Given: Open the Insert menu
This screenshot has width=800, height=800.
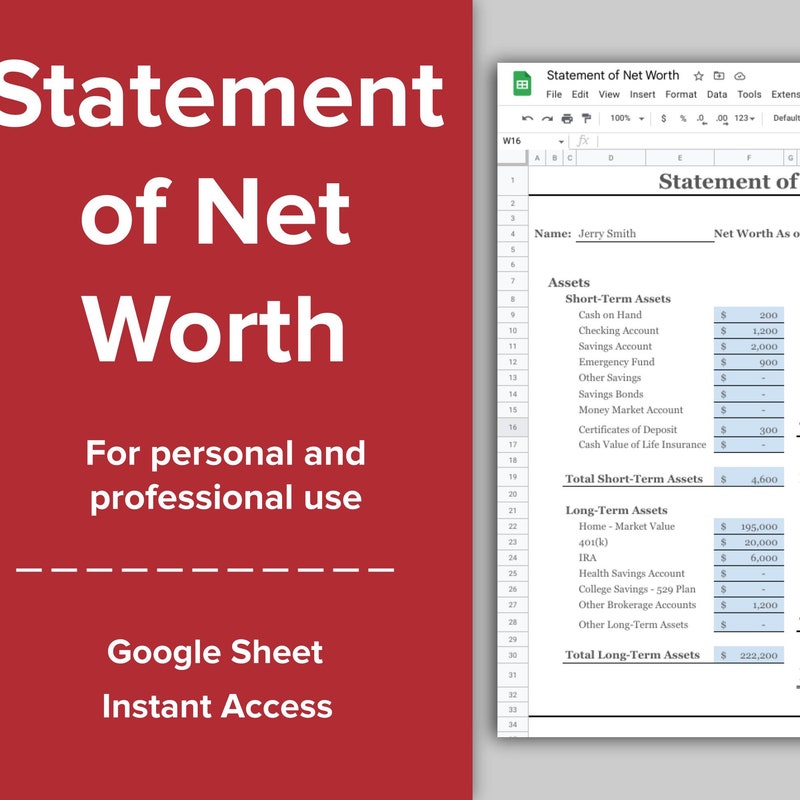Looking at the screenshot, I should (642, 94).
